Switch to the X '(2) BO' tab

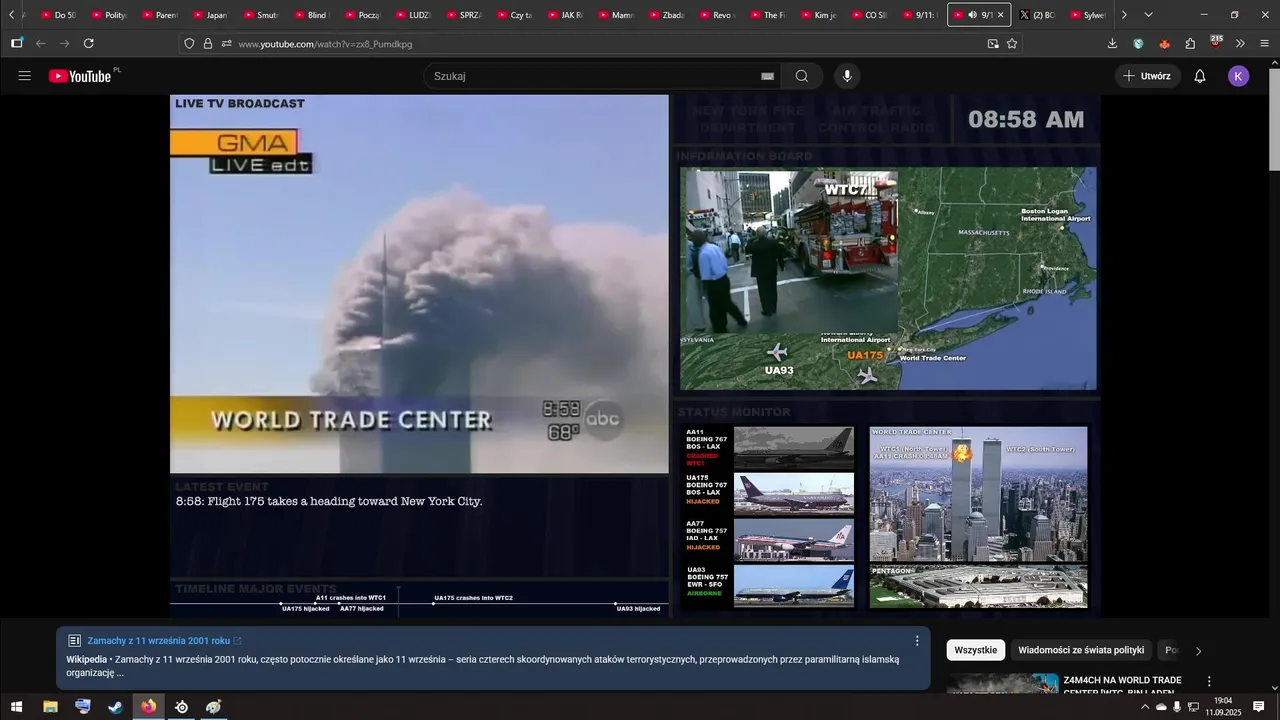pos(1038,15)
